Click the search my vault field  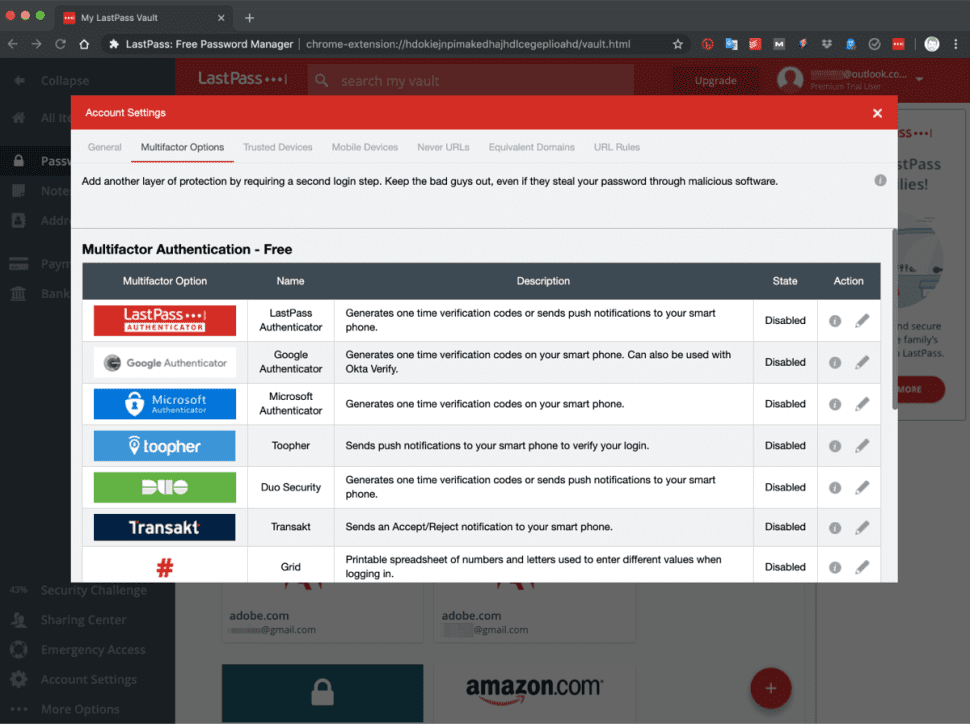(x=470, y=80)
